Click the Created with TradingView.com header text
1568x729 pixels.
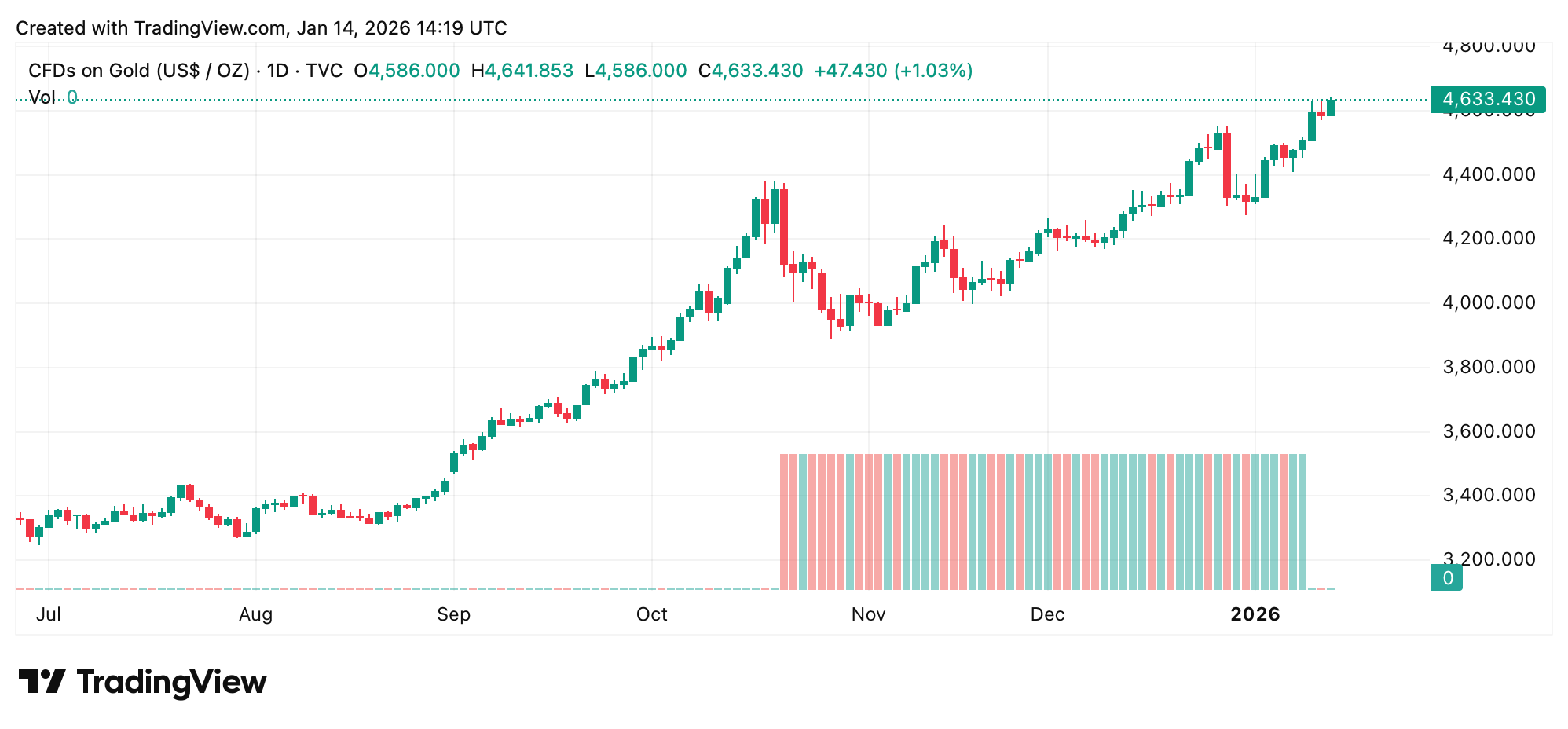click(x=262, y=28)
